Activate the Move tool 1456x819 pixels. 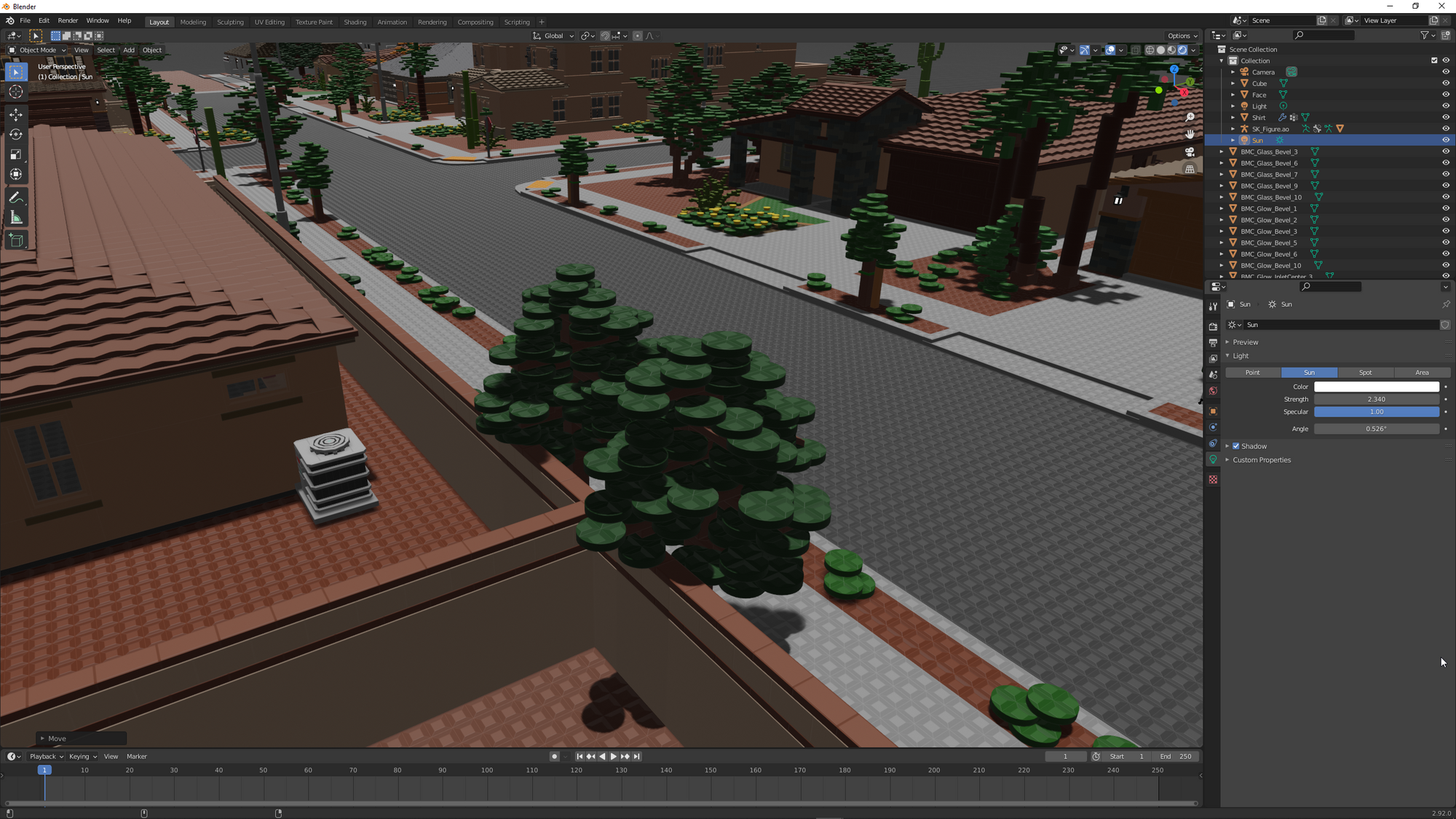click(16, 114)
